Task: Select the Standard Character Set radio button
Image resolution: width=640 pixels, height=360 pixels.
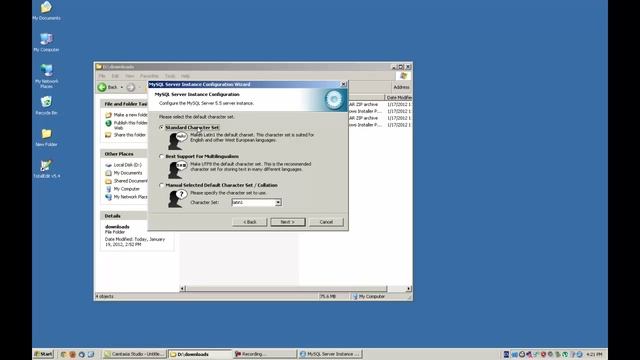Action: pyautogui.click(x=162, y=127)
